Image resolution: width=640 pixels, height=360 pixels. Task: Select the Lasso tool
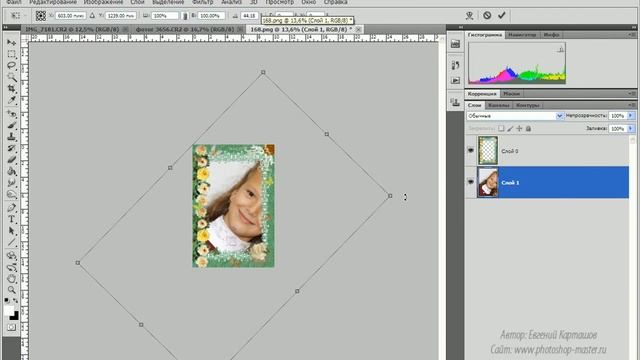tap(11, 66)
